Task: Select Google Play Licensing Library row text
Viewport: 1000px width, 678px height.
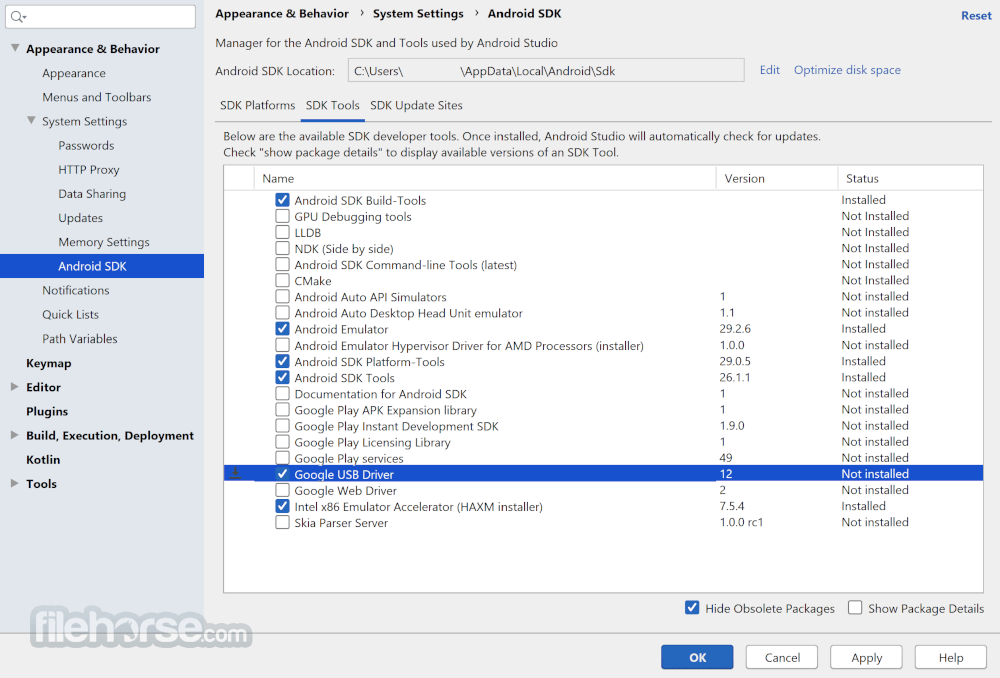Action: point(372,442)
